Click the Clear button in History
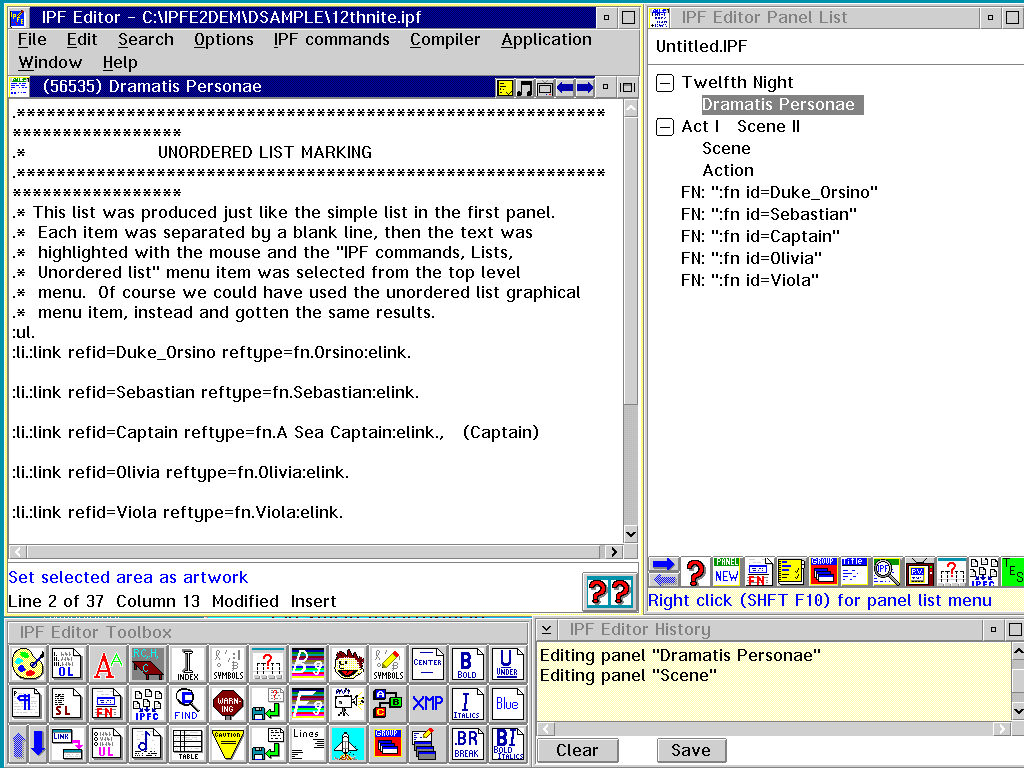 click(x=577, y=750)
